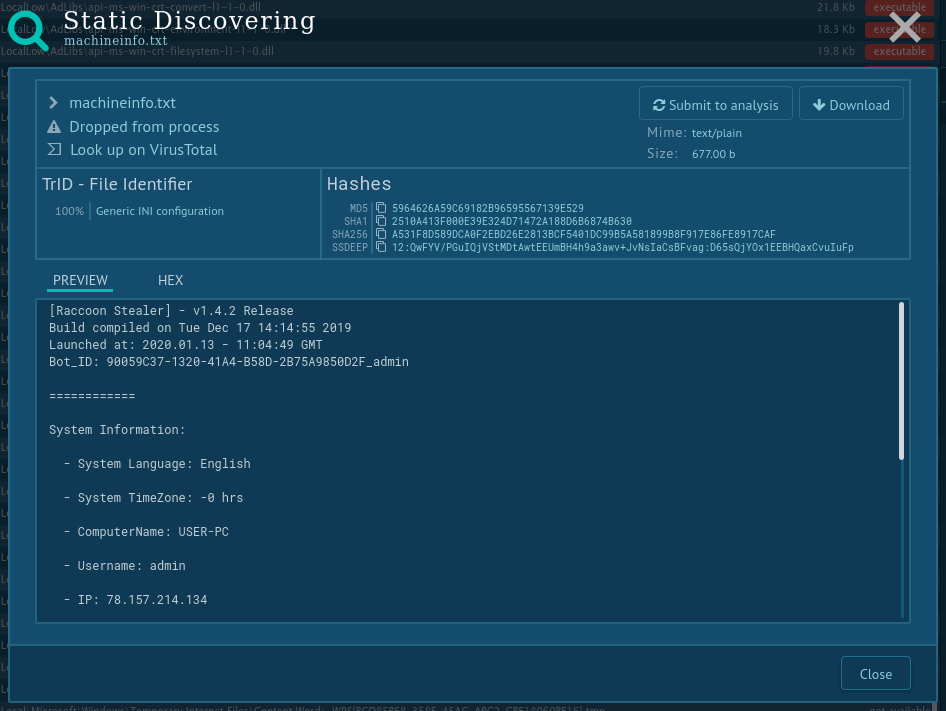Image resolution: width=946 pixels, height=711 pixels.
Task: Submit the file to analysis
Action: coord(715,105)
